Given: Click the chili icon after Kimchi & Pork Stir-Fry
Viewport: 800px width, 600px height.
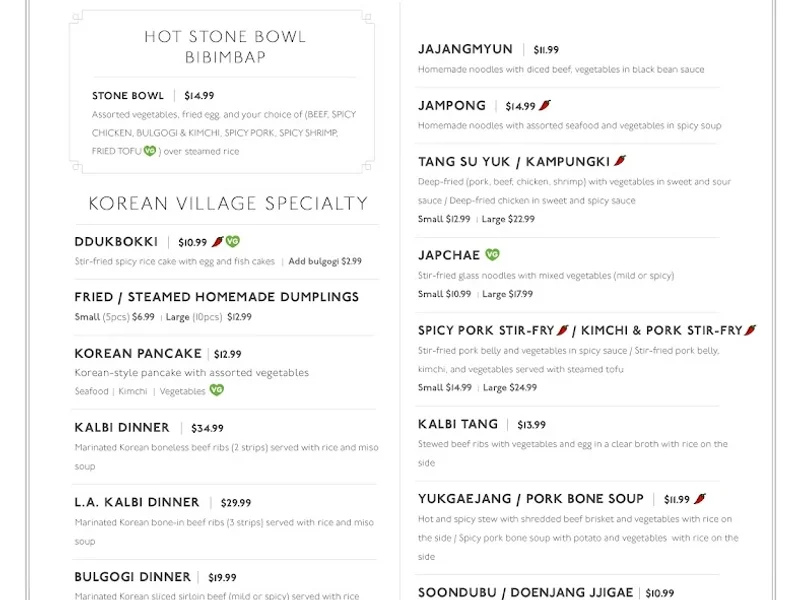Looking at the screenshot, I should (751, 330).
